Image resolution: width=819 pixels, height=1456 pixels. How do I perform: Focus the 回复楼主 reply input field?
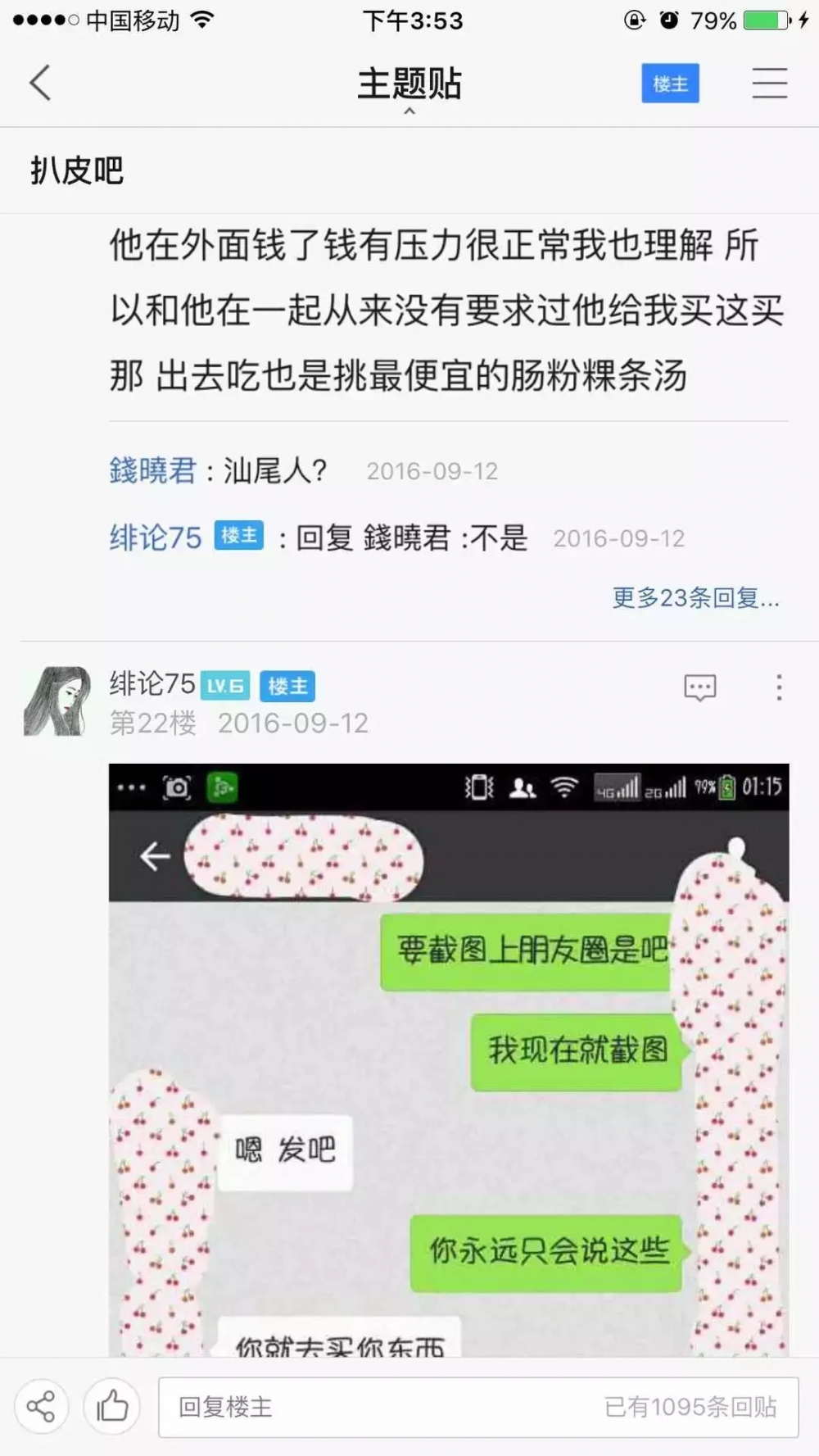478,1407
